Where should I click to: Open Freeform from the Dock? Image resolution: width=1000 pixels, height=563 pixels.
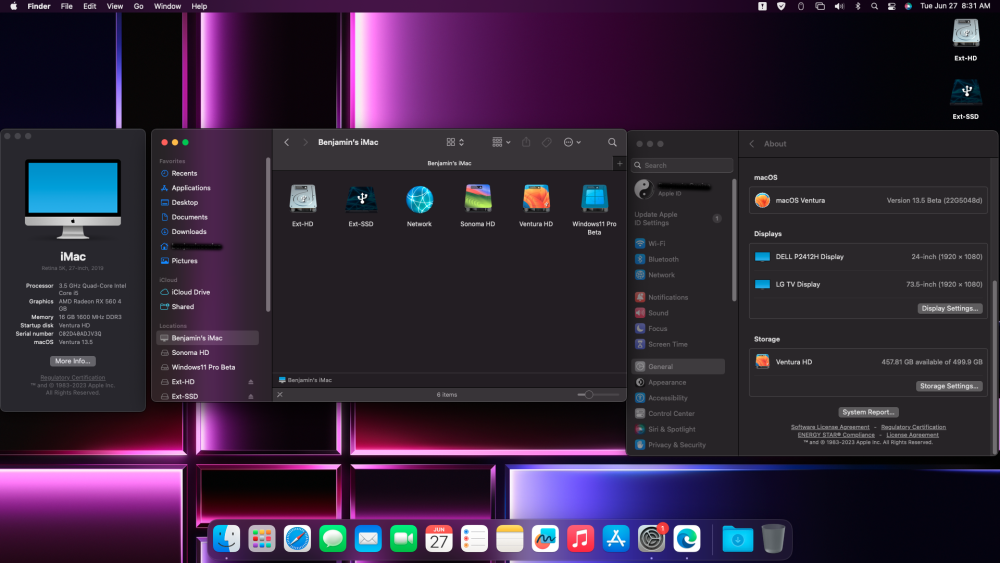click(545, 539)
